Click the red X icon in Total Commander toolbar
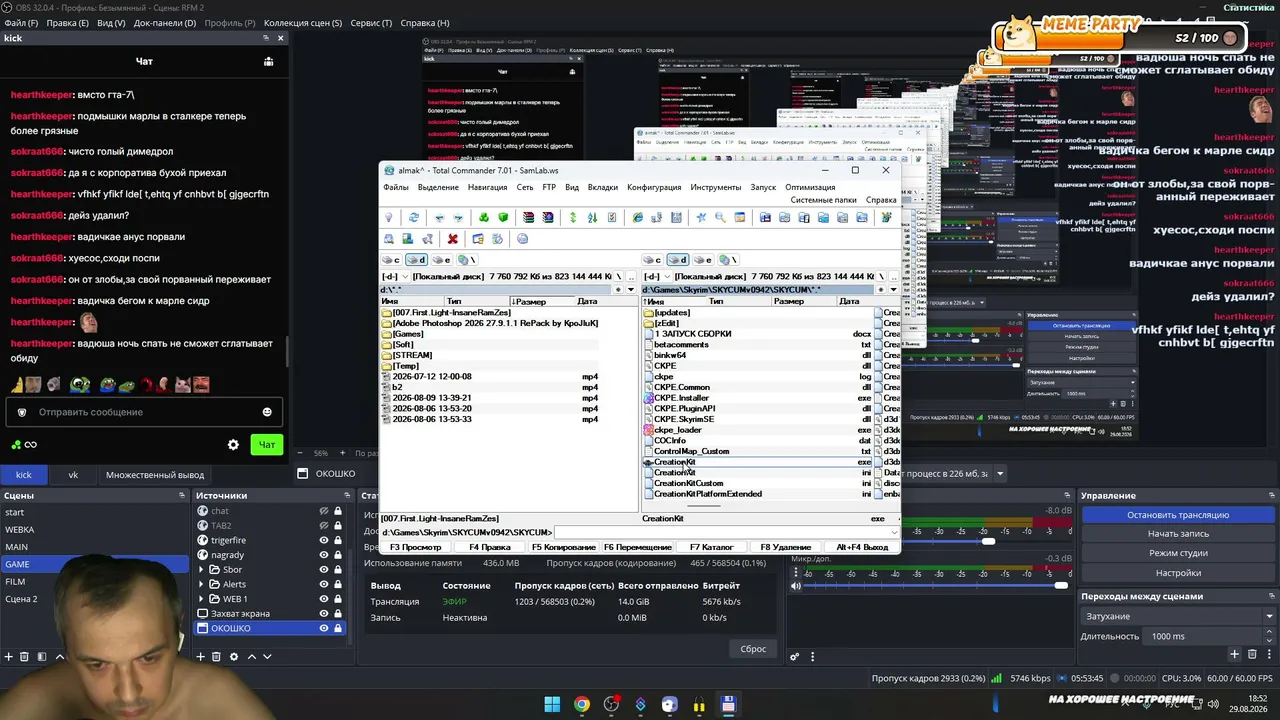The width and height of the screenshot is (1280, 720). [x=452, y=239]
